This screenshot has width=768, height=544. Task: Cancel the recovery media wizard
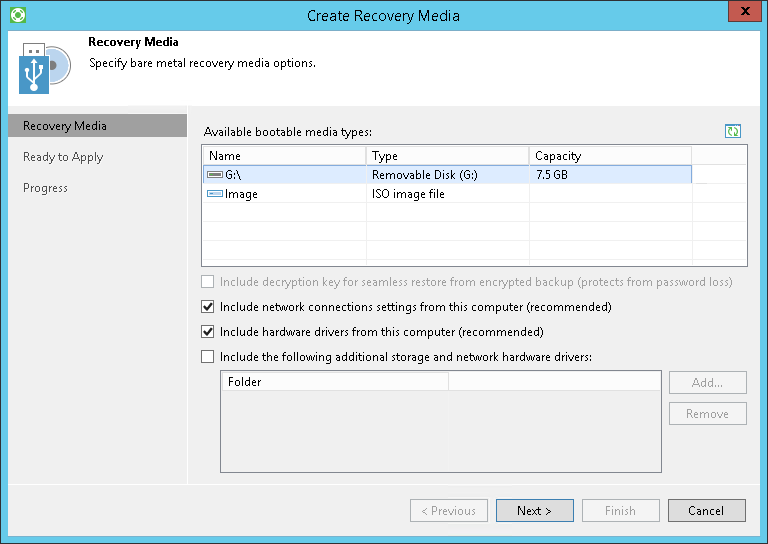(x=706, y=510)
